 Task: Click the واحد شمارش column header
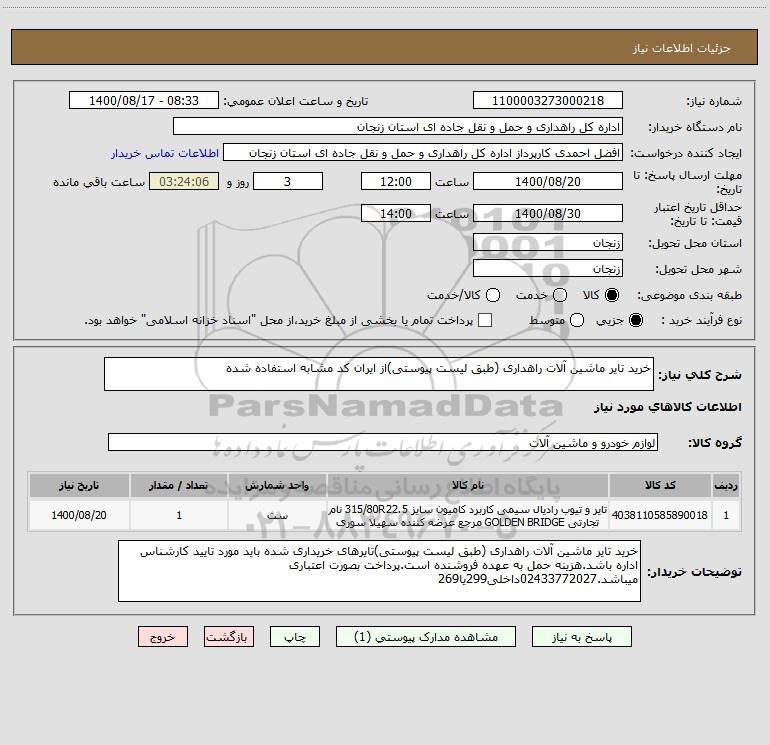pyautogui.click(x=277, y=485)
